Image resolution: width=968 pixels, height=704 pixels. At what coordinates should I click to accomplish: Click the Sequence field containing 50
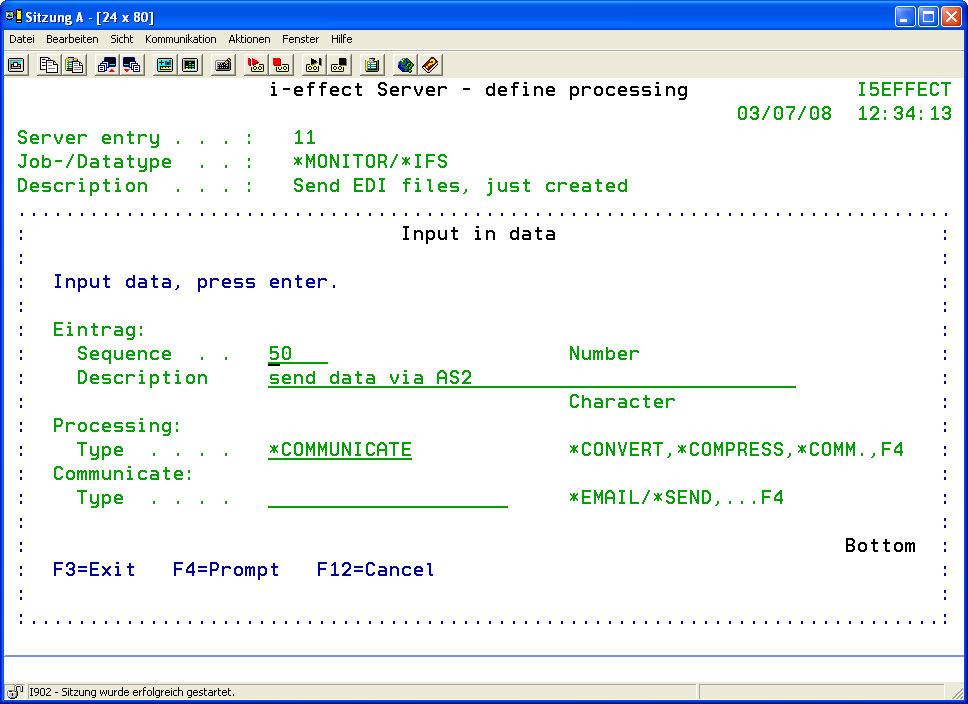click(297, 354)
